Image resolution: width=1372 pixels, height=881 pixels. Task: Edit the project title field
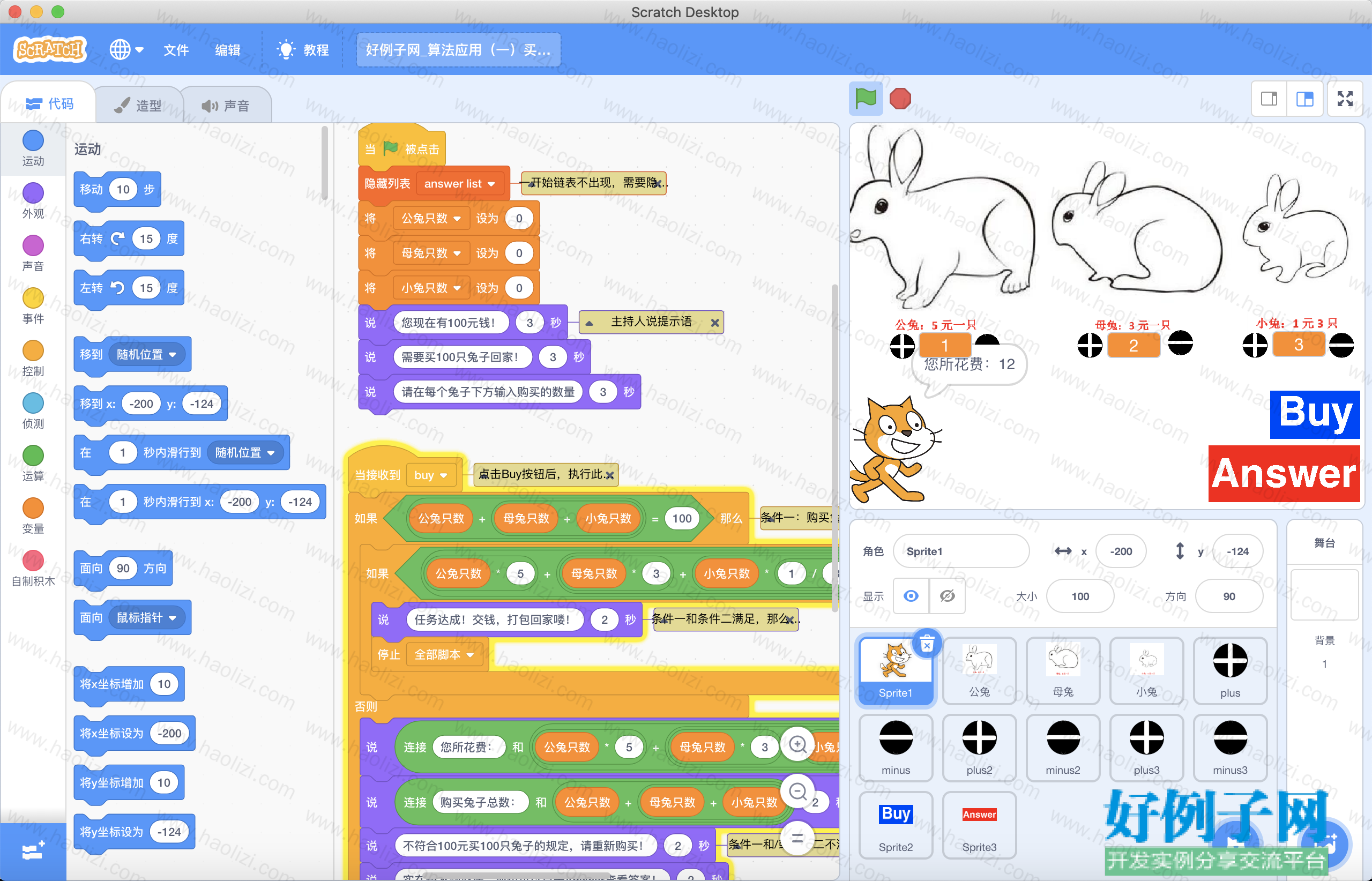[x=458, y=50]
